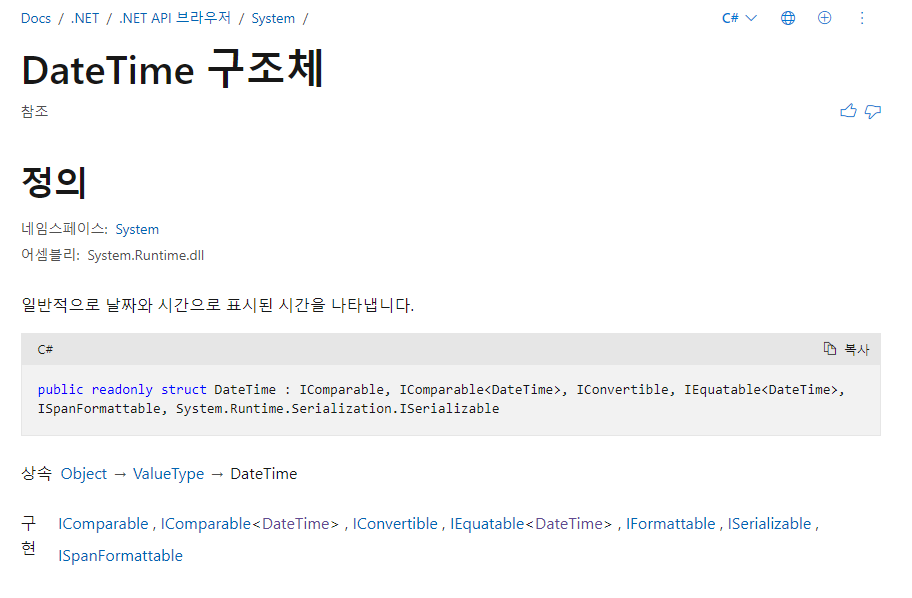Click the C# label in code header
Screen dimensions: 912x598
pyautogui.click(x=45, y=349)
